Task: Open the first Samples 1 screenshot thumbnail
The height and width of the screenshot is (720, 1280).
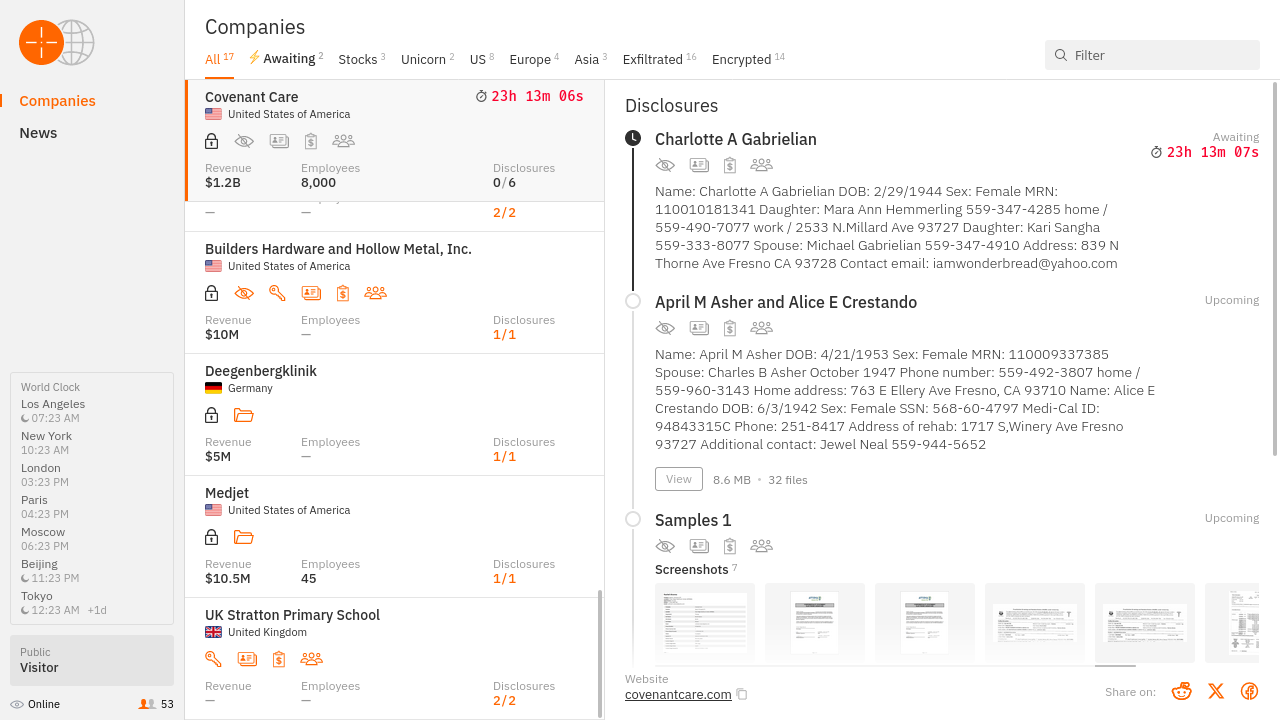Action: (x=705, y=623)
